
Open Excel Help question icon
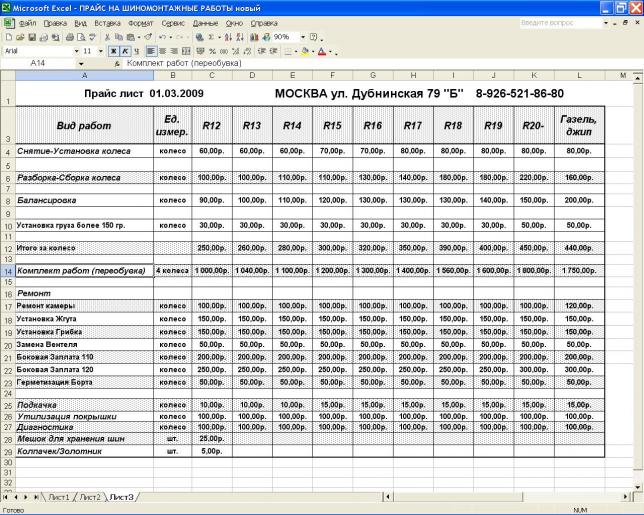[313, 37]
